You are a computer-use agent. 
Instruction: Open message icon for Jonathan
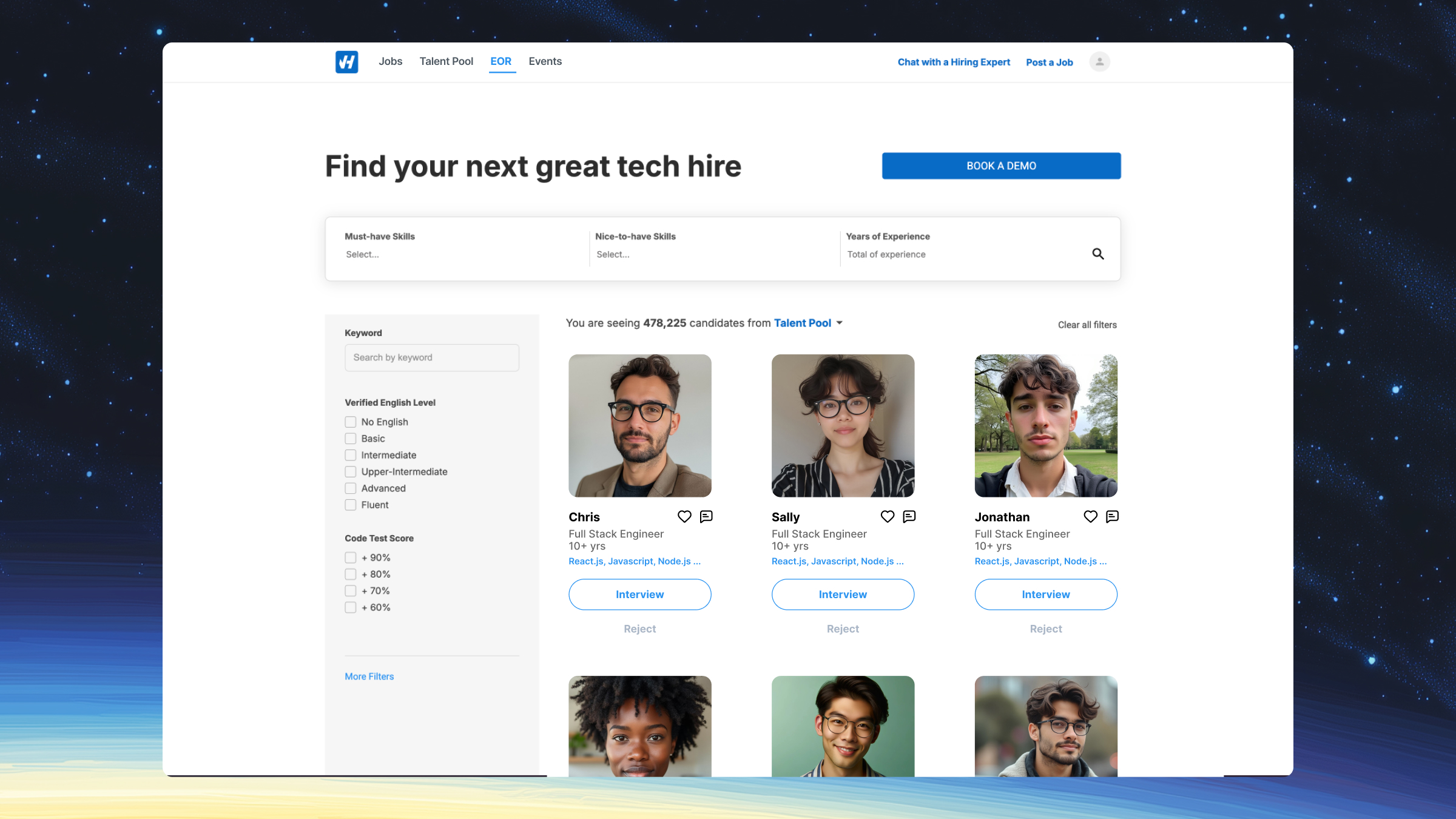pos(1112,517)
